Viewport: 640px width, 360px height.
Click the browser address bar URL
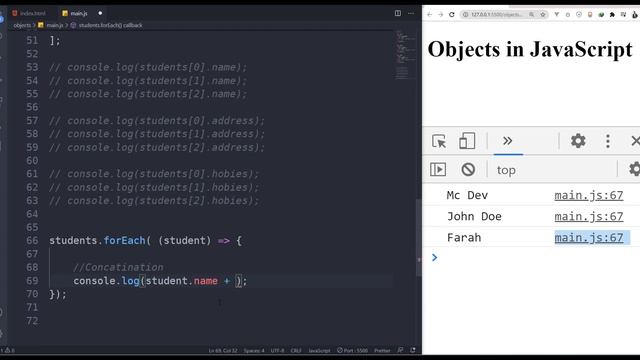pos(496,14)
